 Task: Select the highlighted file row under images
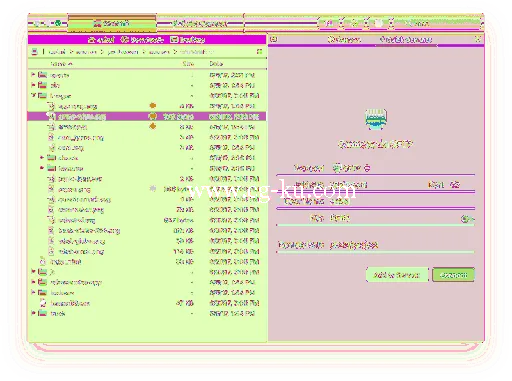coord(147,116)
